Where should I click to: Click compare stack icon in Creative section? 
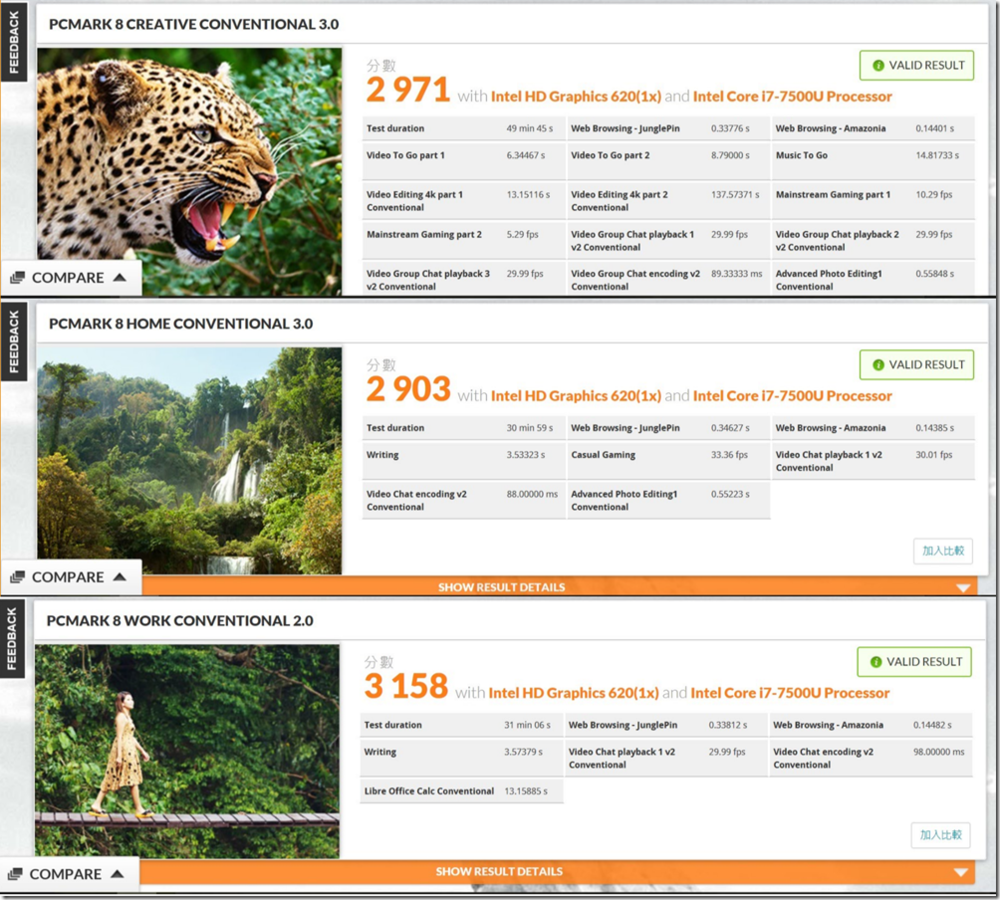18,277
